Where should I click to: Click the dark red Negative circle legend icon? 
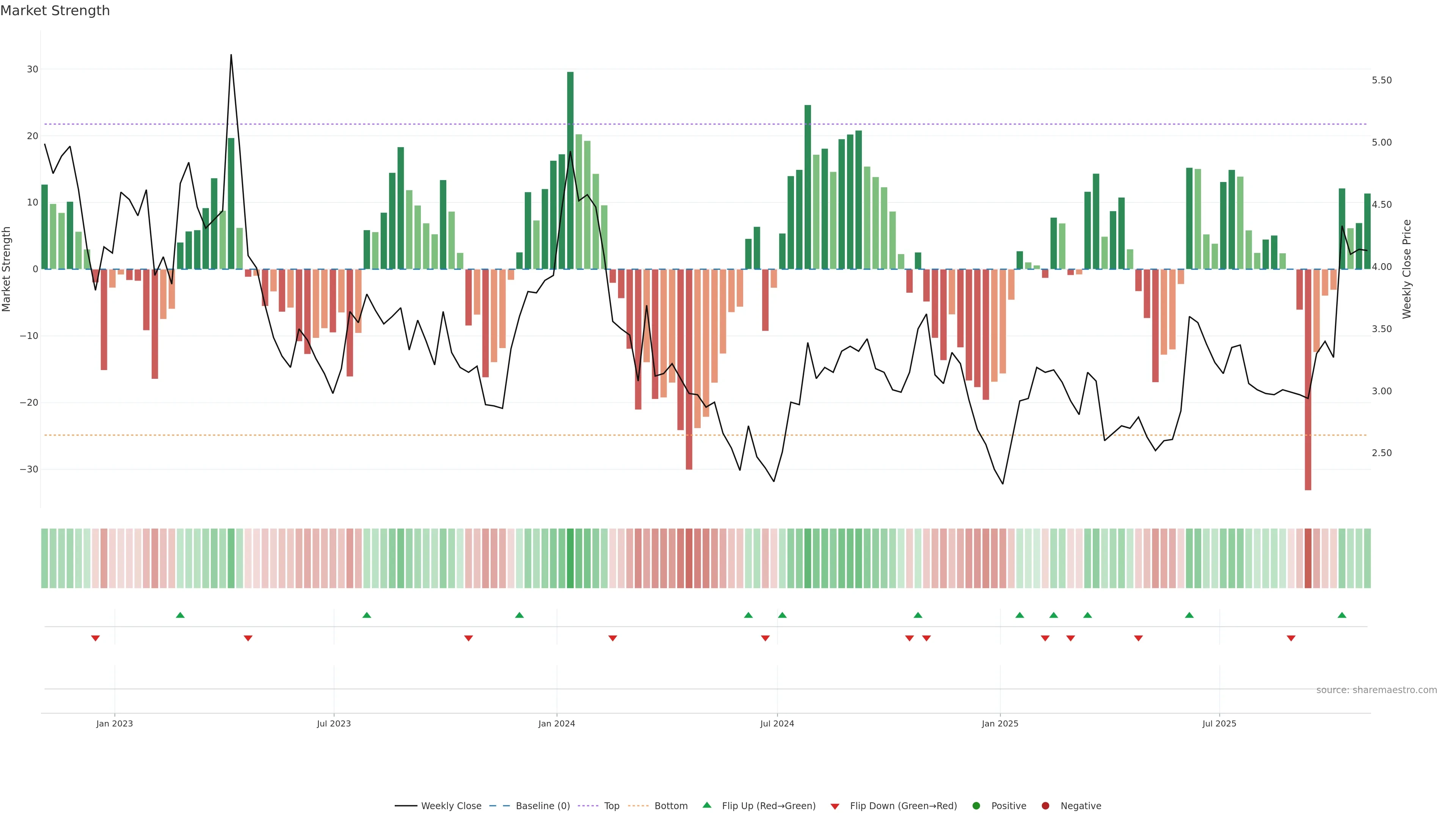[x=1045, y=806]
